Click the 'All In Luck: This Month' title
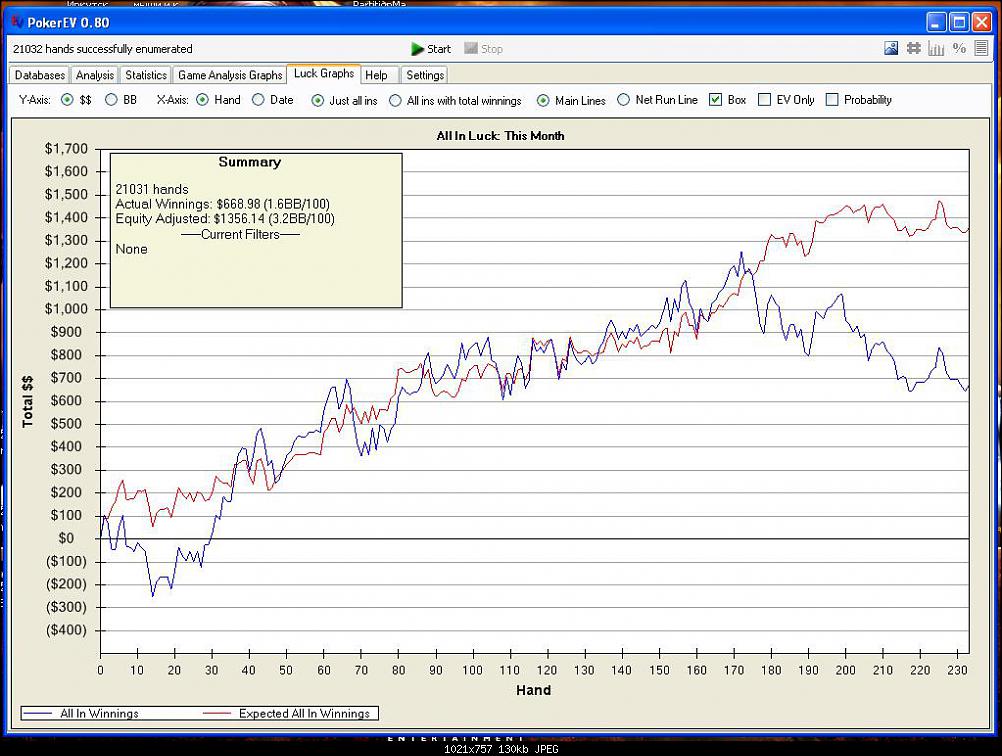1002x756 pixels. point(500,135)
